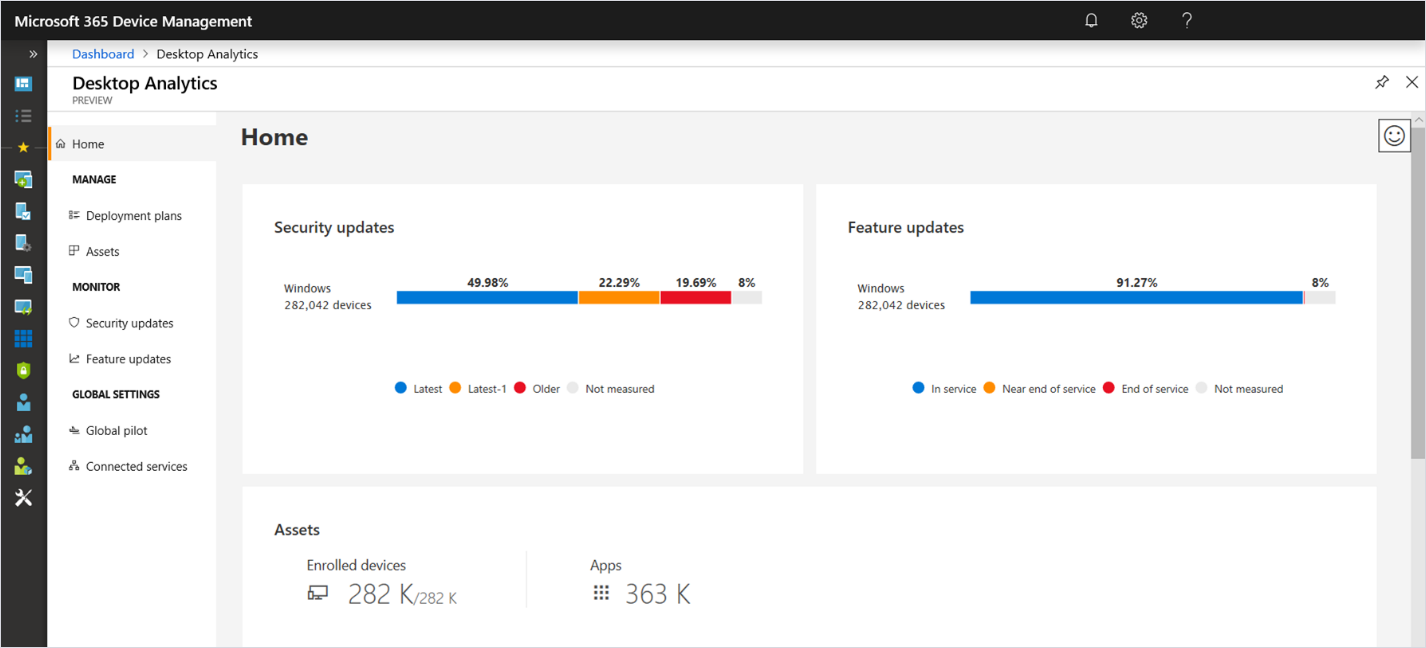Viewport: 1426px width, 648px height.
Task: Open the notifications bell
Action: (x=1092, y=21)
